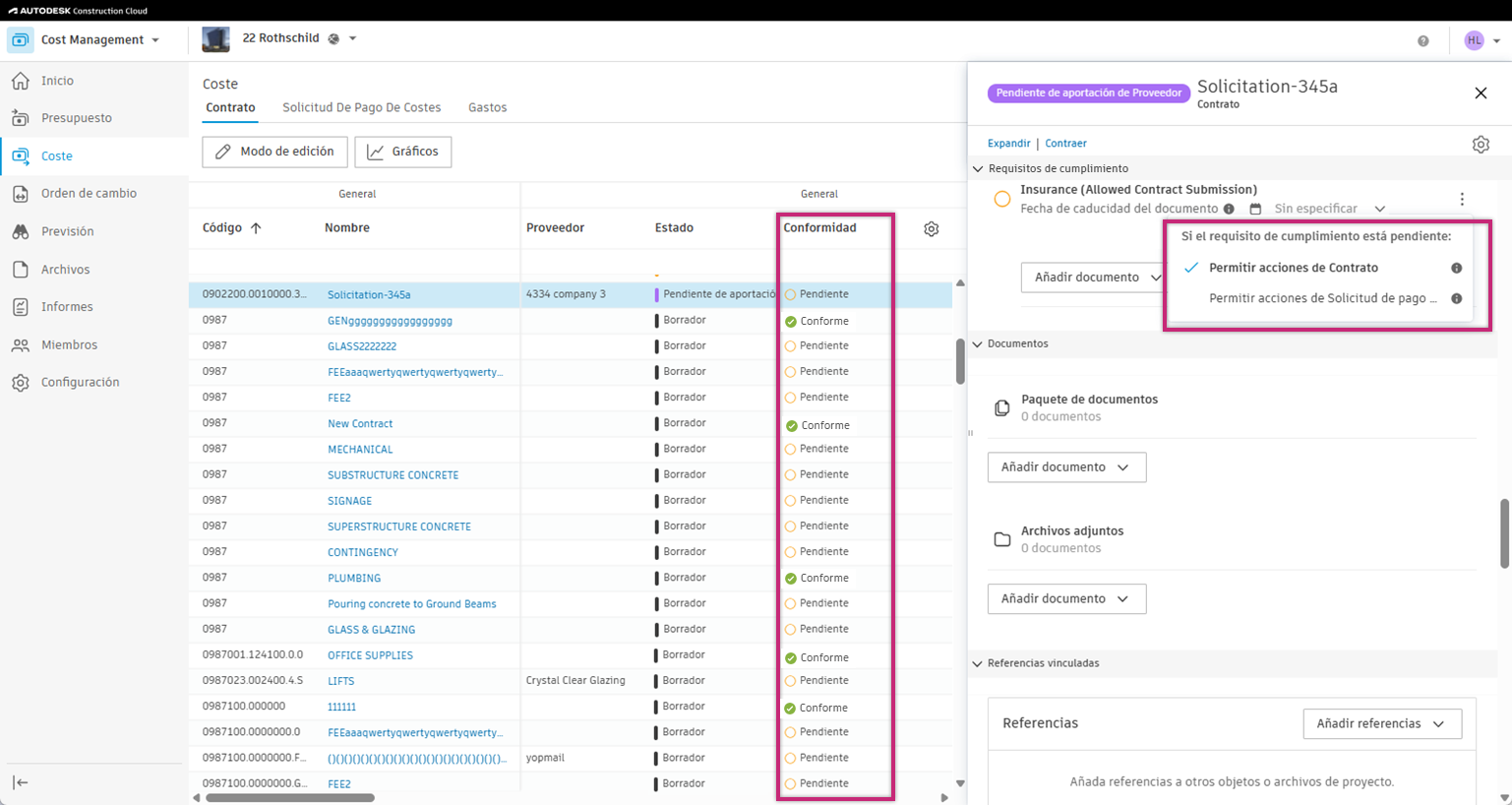Click the Modo de edición button
The width and height of the screenshot is (1512, 805).
[274, 152]
